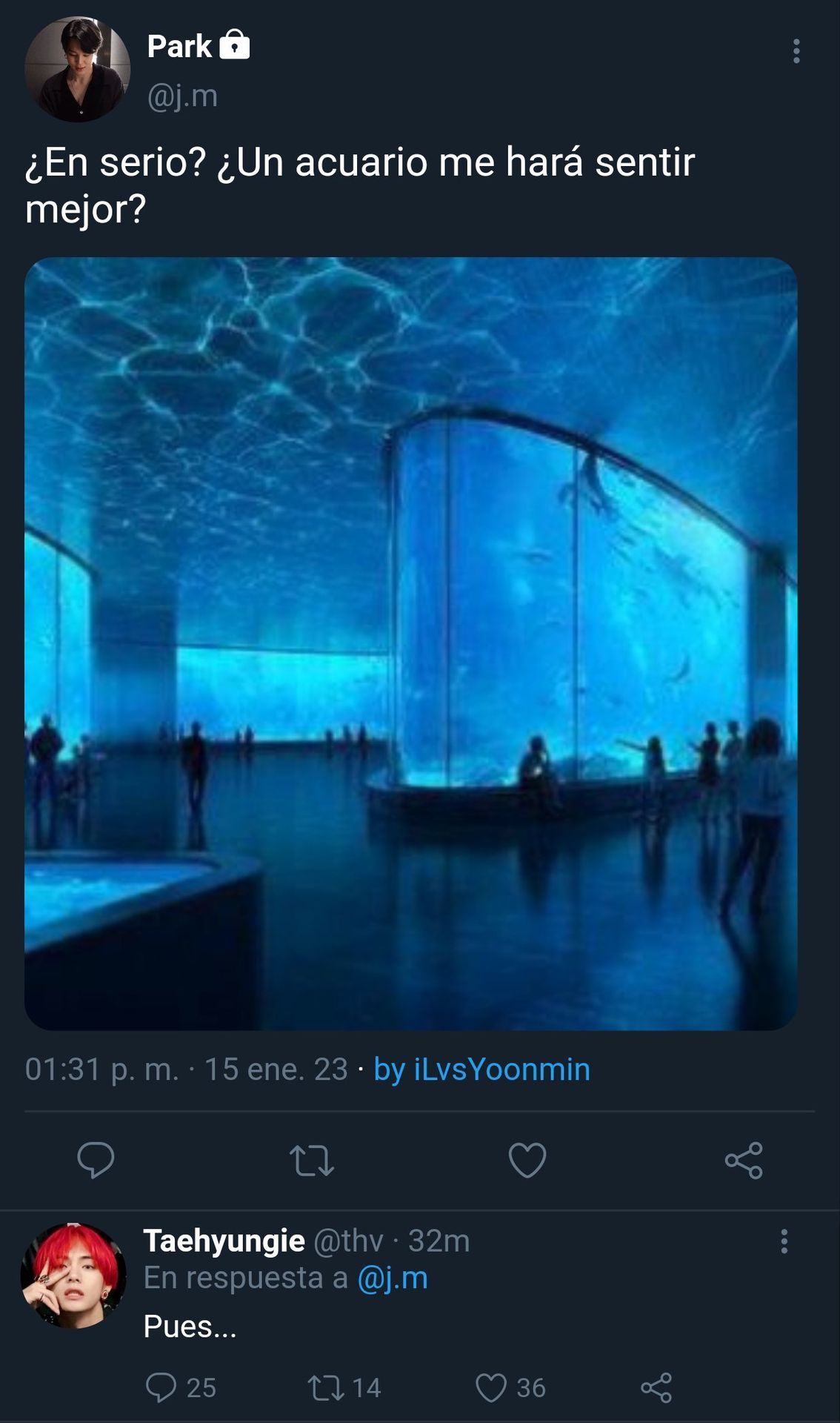Open the Park display name
This screenshot has width=840, height=1423.
179,46
